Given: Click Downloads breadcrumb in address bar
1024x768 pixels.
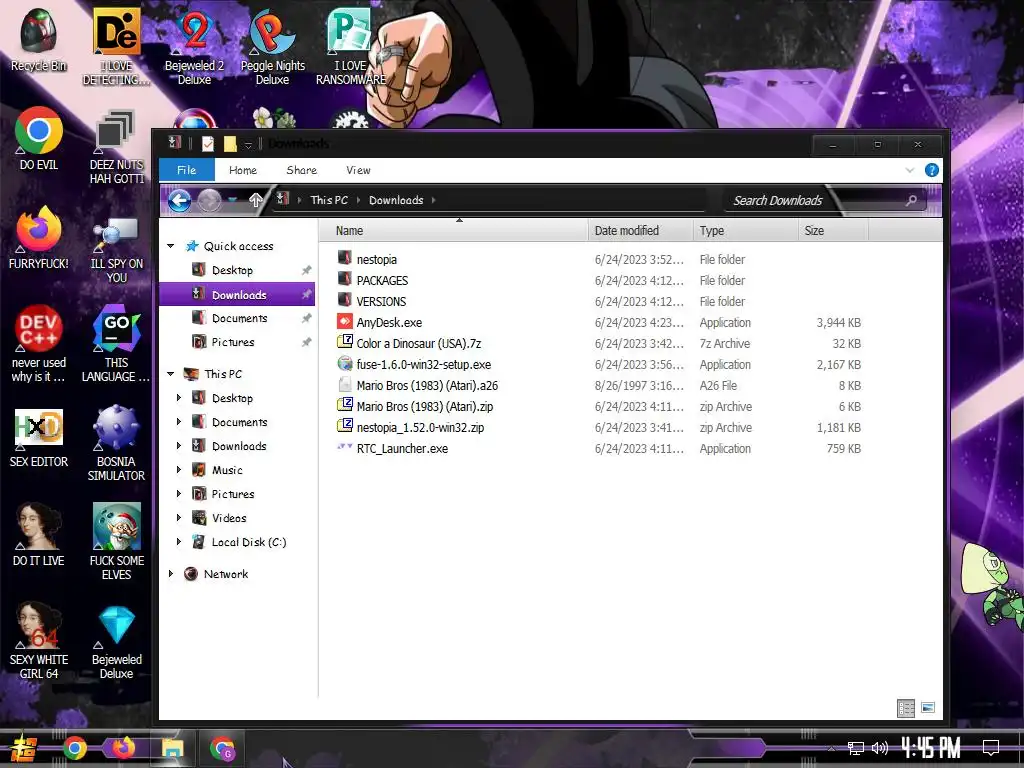Looking at the screenshot, I should coord(396,200).
